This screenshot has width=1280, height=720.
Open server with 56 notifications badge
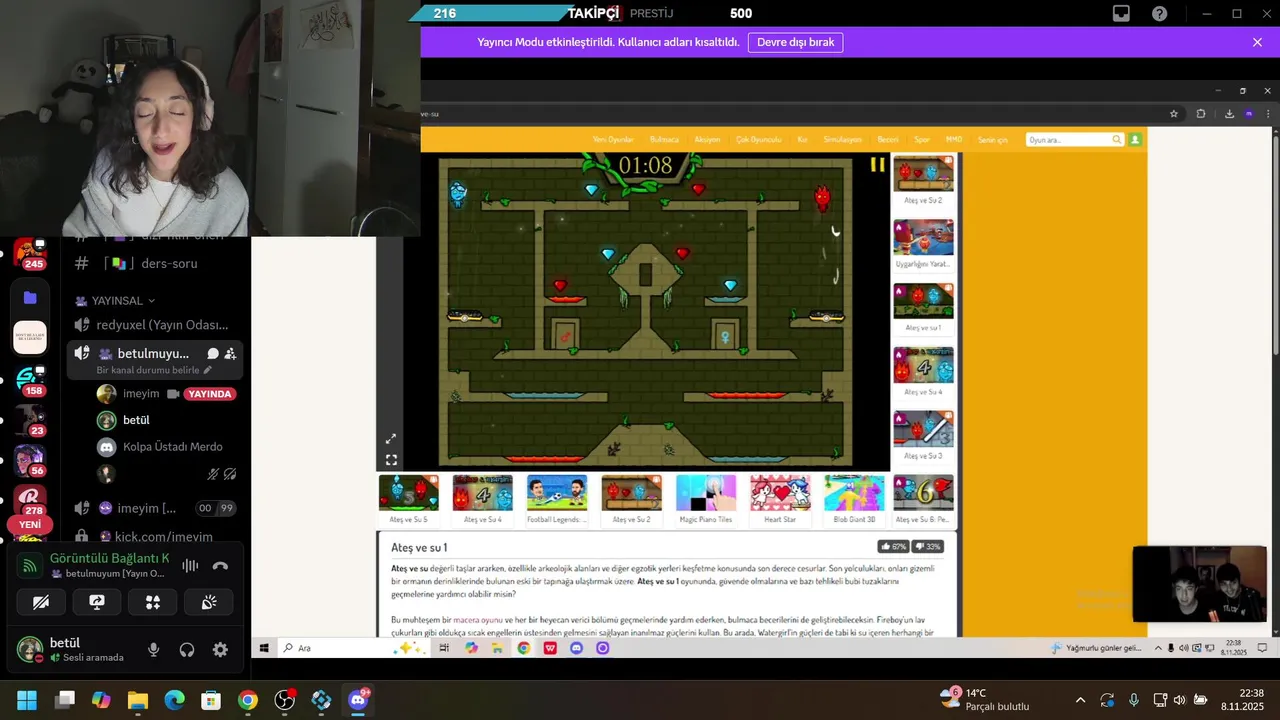pos(30,459)
